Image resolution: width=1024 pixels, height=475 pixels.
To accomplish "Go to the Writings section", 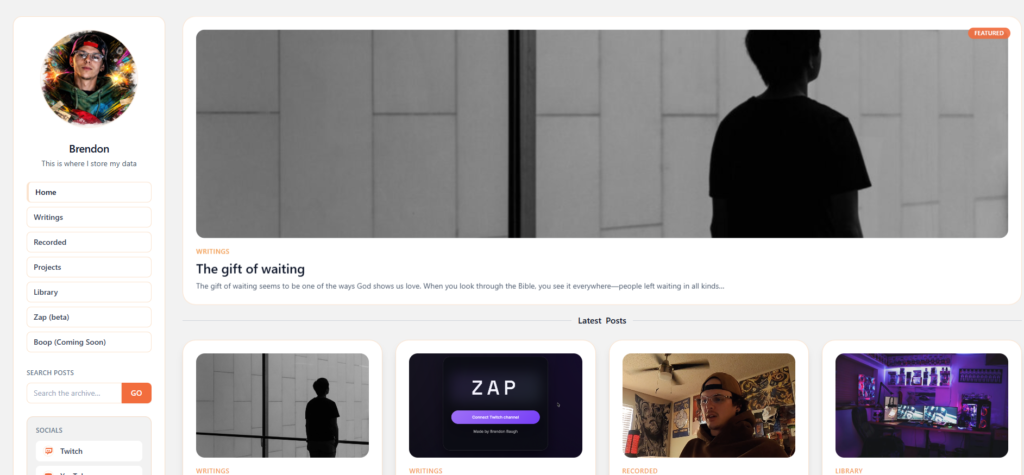I will pyautogui.click(x=89, y=218).
